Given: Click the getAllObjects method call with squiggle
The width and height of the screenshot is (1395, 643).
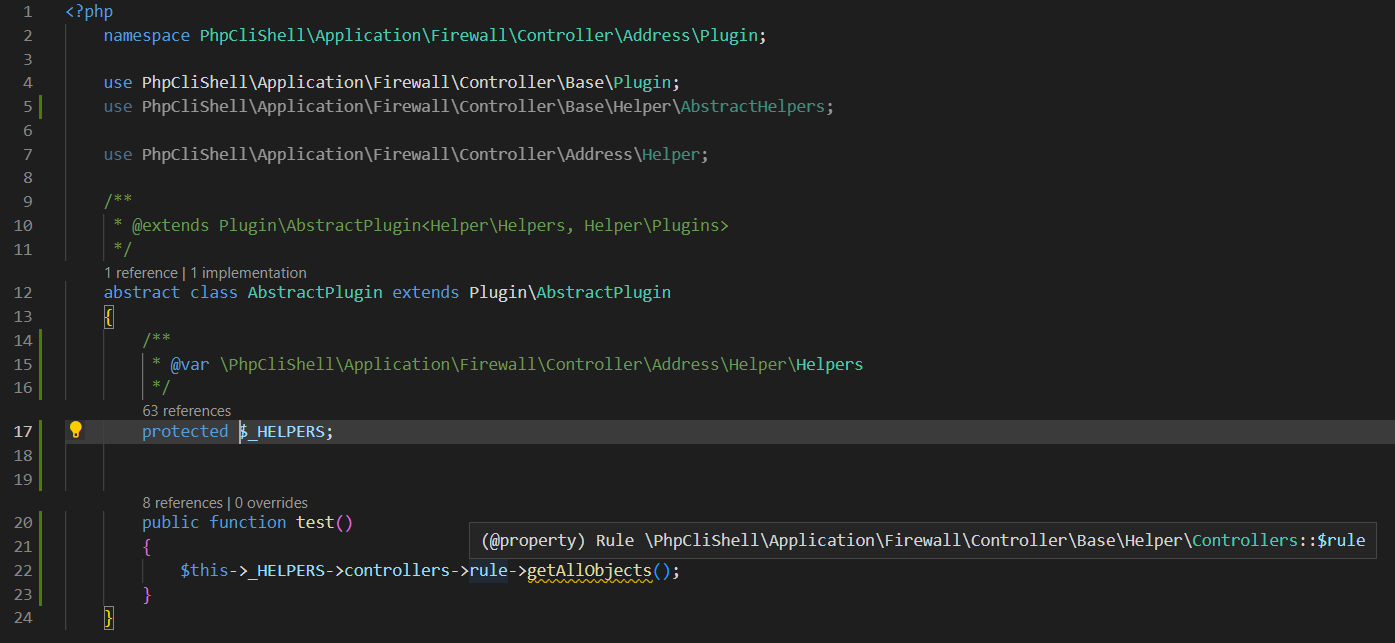Looking at the screenshot, I should (589, 570).
